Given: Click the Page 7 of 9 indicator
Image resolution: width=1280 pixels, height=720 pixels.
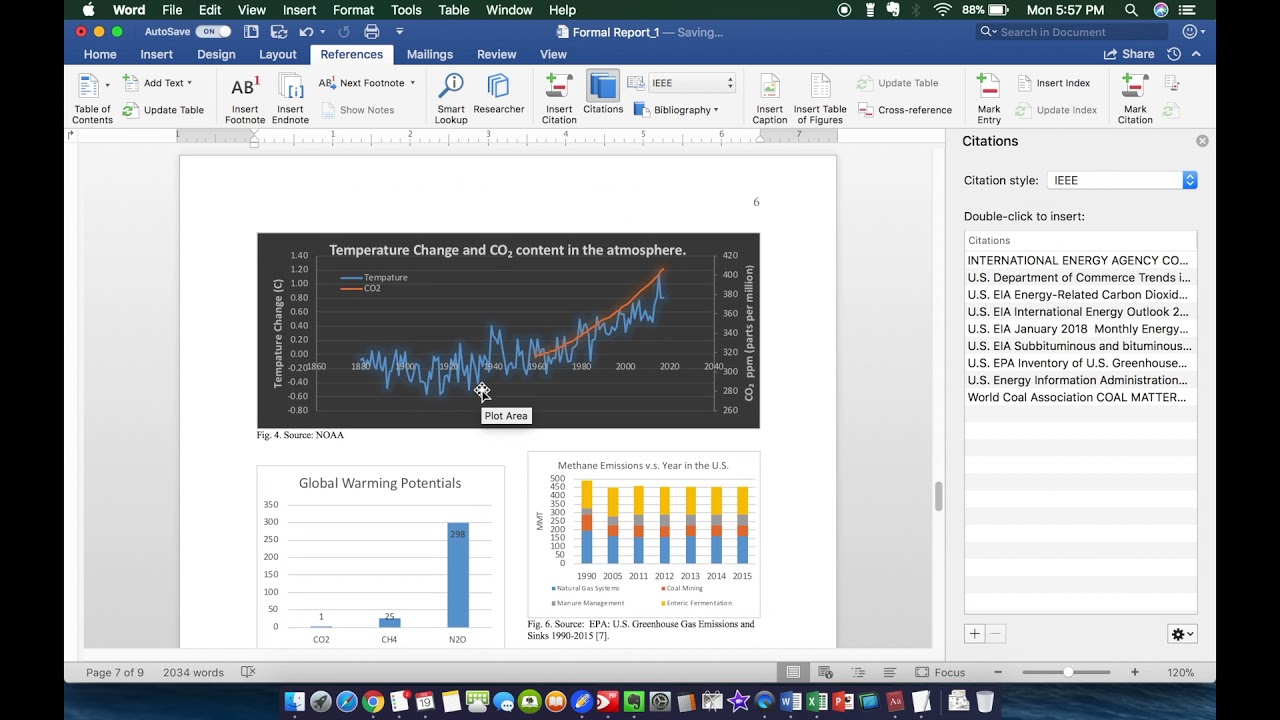Looking at the screenshot, I should click(x=115, y=672).
